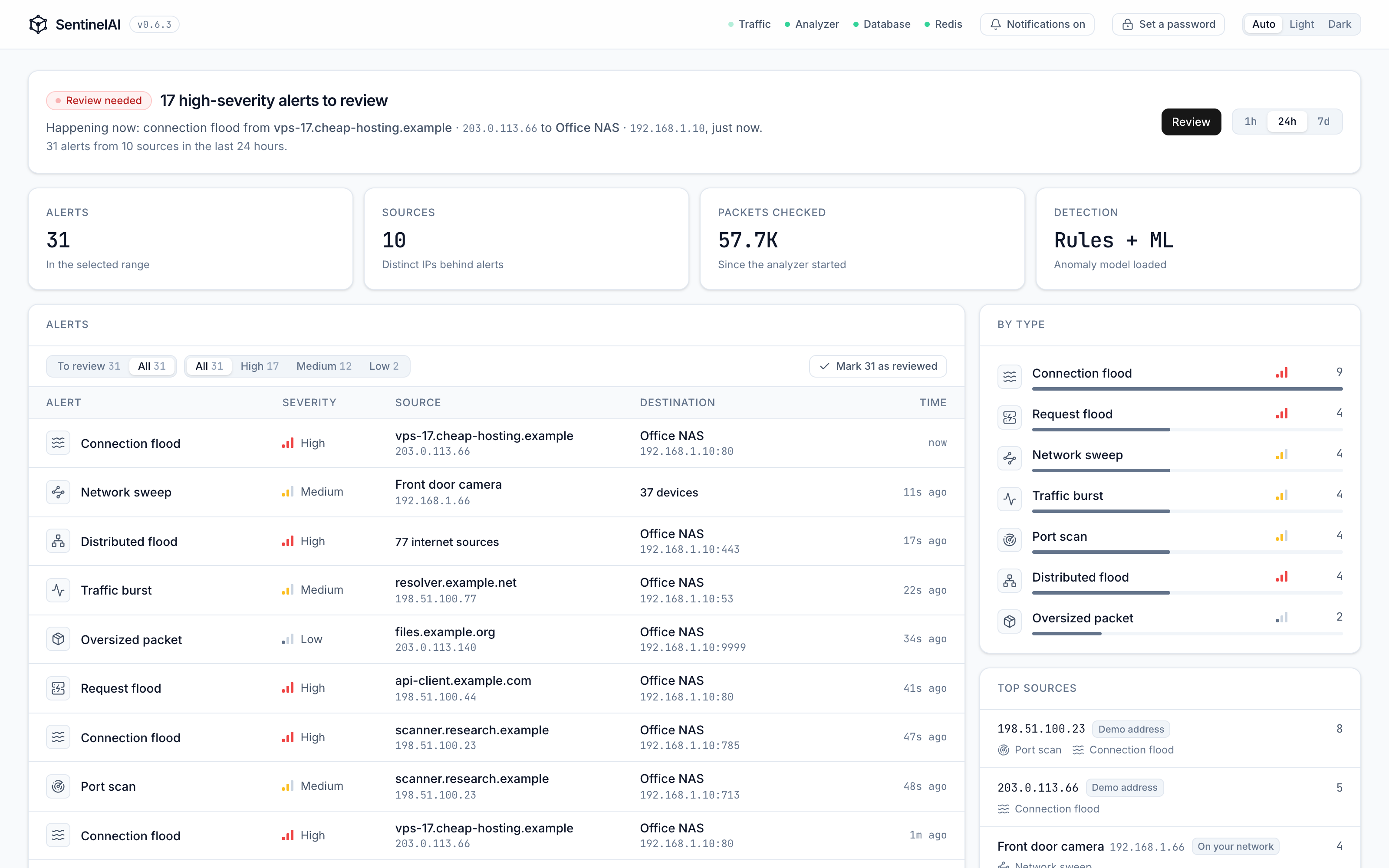
Task: Click the Distributed flood icon in 77 internet sources row
Action: click(58, 541)
